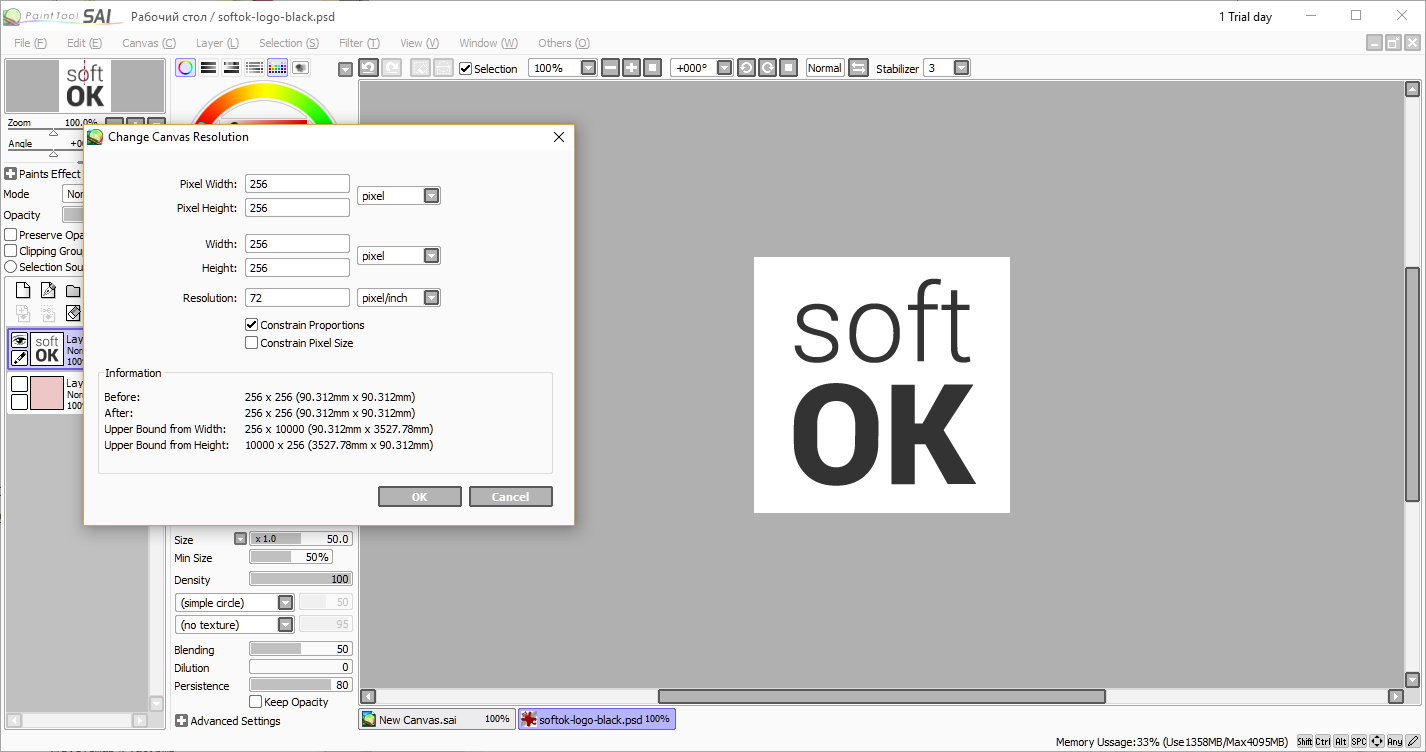The height and width of the screenshot is (752, 1426).
Task: Create a new layer folder
Action: (73, 291)
